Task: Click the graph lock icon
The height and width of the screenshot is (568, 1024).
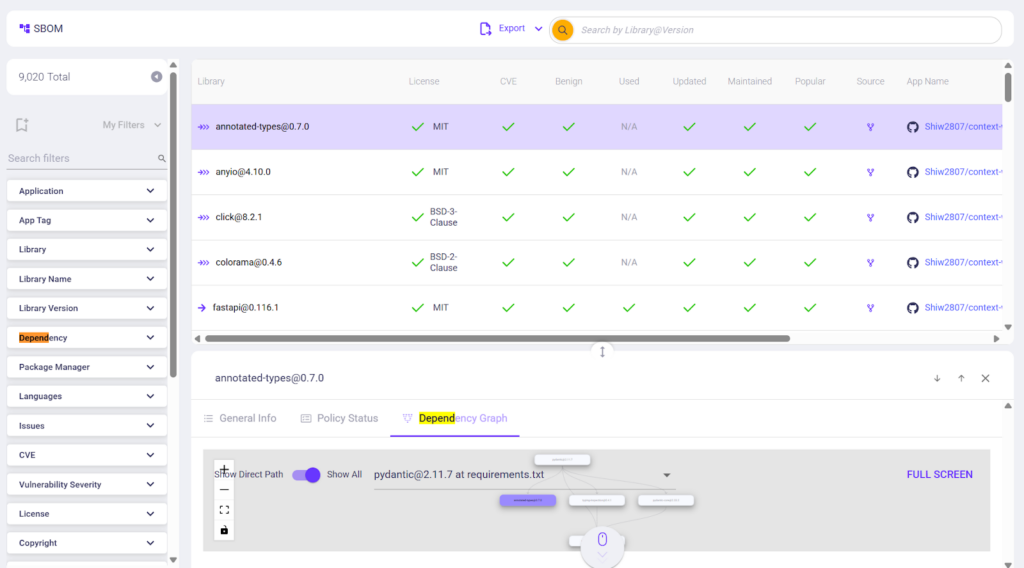Action: pyautogui.click(x=224, y=530)
